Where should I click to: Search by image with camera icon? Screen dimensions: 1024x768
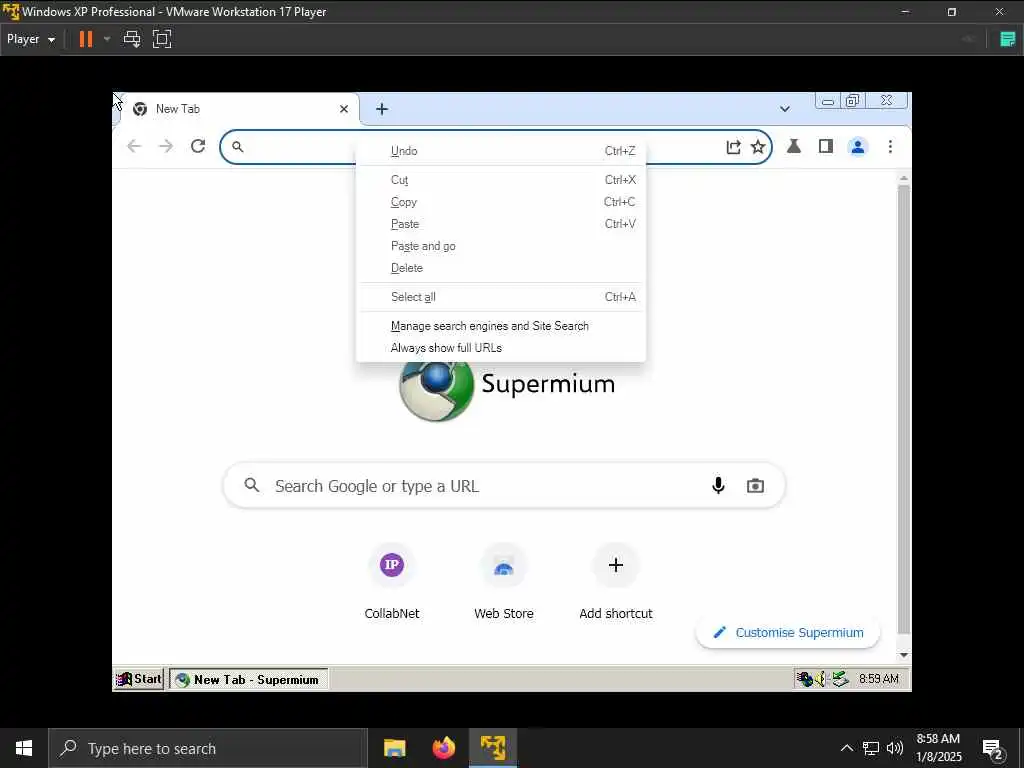756,486
